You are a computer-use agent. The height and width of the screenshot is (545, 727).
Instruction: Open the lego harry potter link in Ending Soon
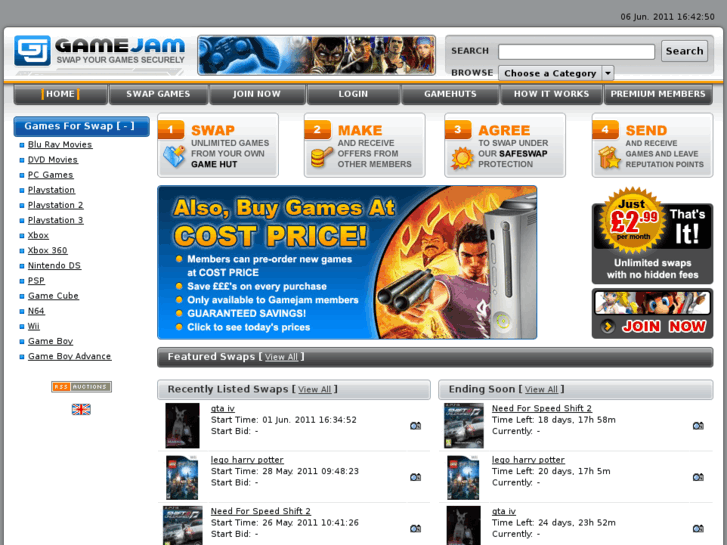[x=528, y=460]
